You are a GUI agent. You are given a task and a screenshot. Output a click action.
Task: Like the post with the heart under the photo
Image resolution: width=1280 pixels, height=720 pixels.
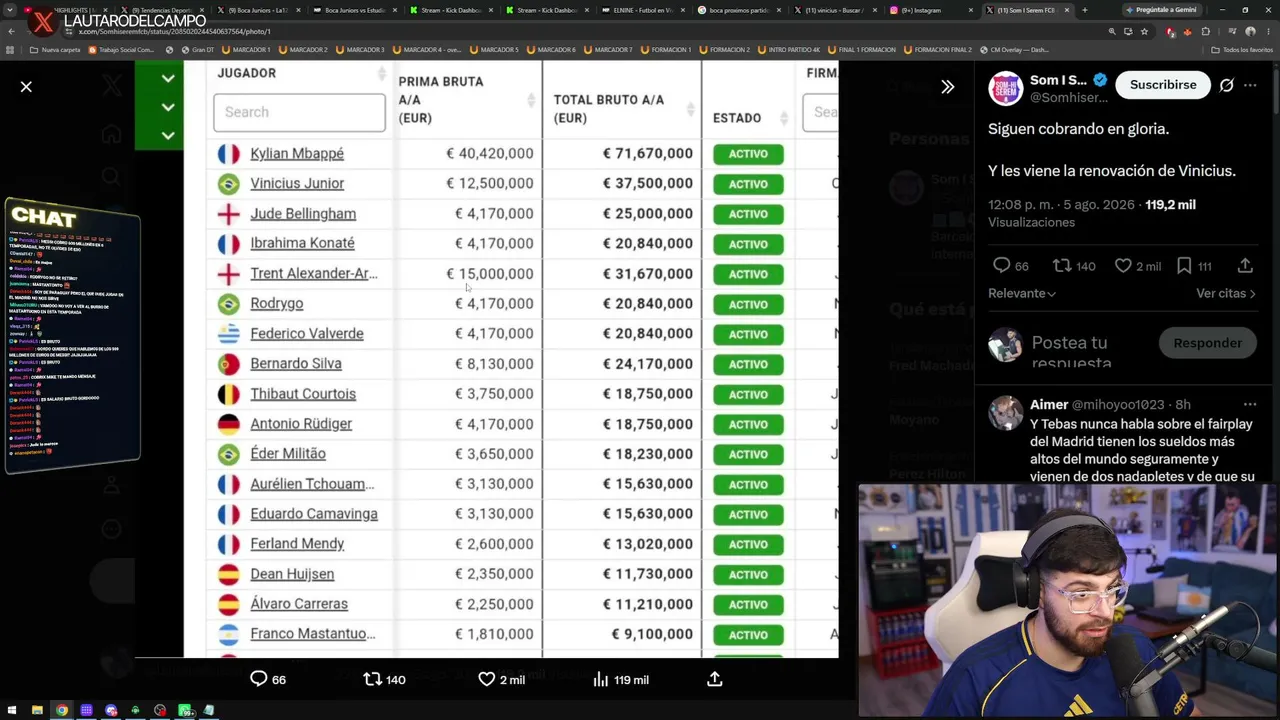click(x=486, y=679)
